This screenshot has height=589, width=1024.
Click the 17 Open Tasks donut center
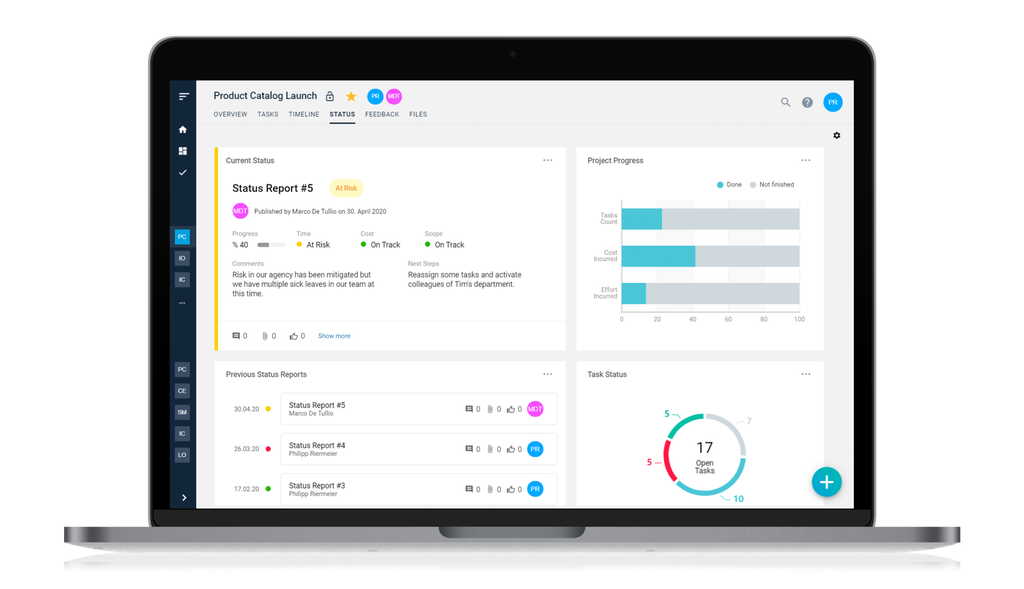point(705,456)
